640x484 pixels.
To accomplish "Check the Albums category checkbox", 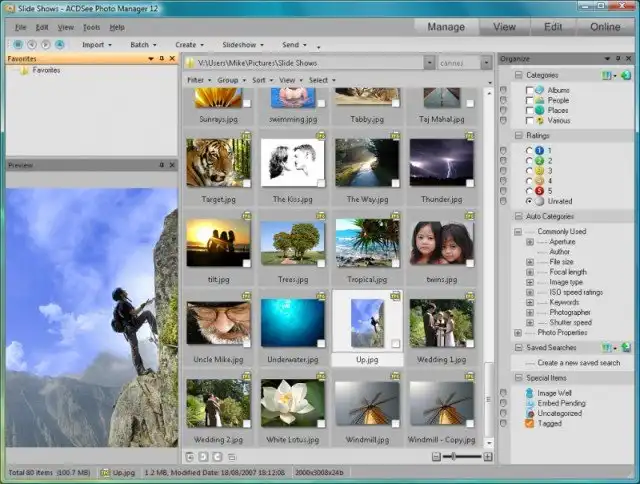I will 530,90.
